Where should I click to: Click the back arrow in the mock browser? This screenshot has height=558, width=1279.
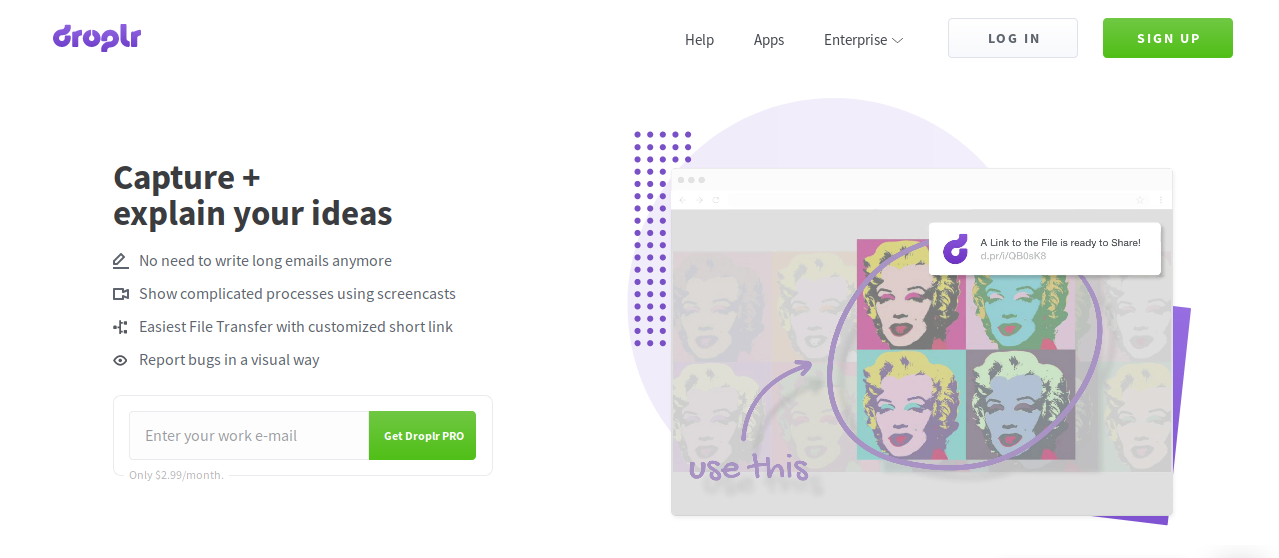tap(683, 200)
